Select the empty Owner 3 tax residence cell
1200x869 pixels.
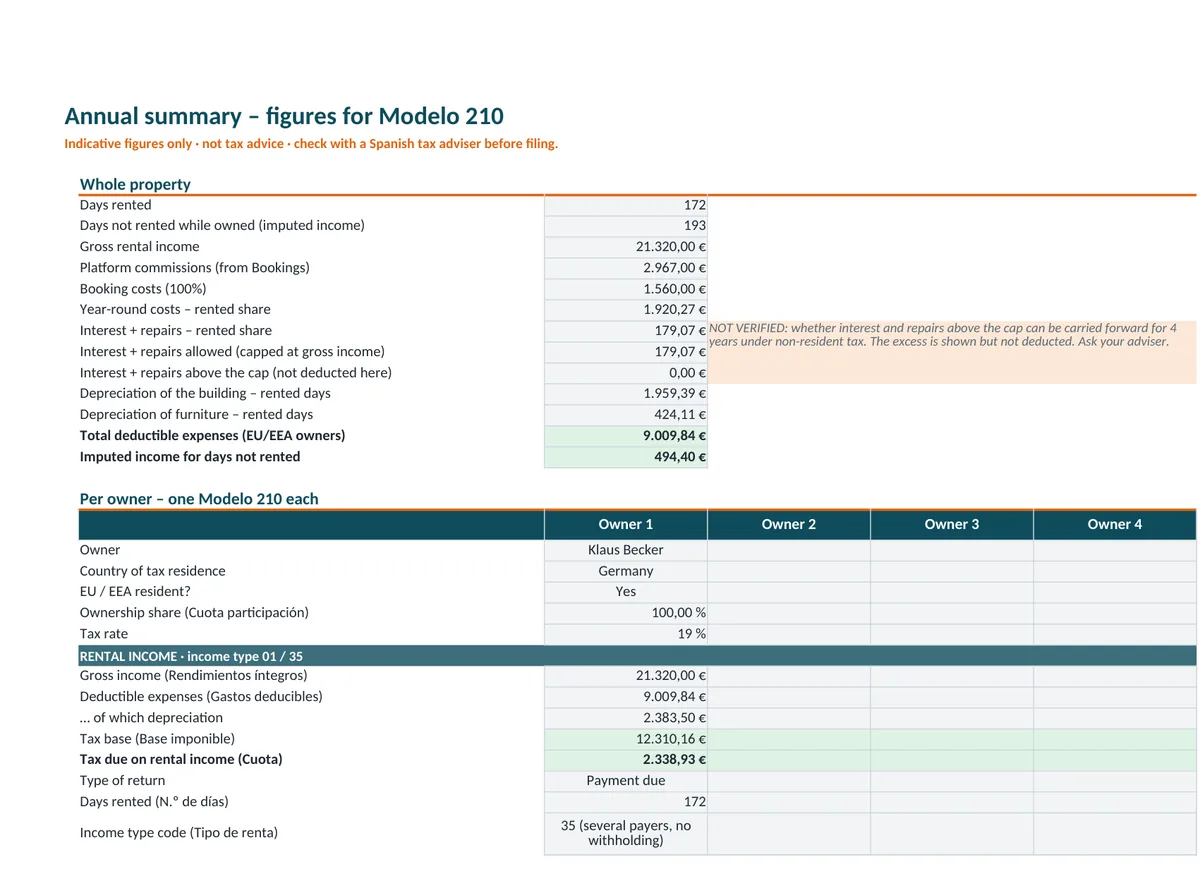(x=952, y=571)
